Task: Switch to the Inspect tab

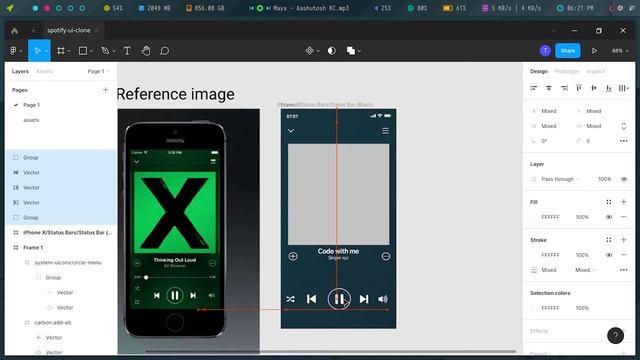Action: pos(596,71)
